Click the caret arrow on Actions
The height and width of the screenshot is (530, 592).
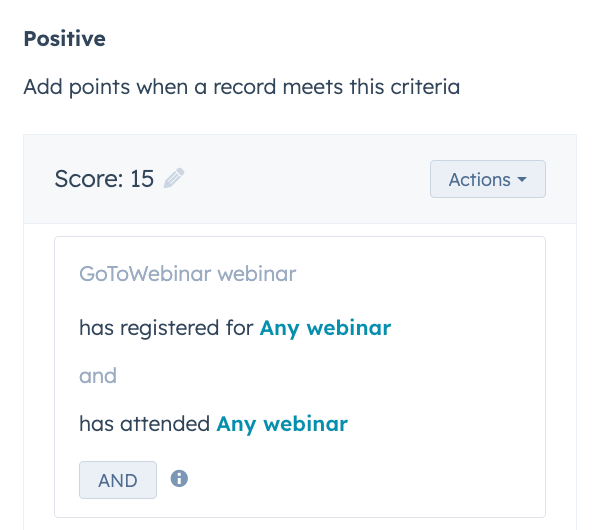(522, 180)
